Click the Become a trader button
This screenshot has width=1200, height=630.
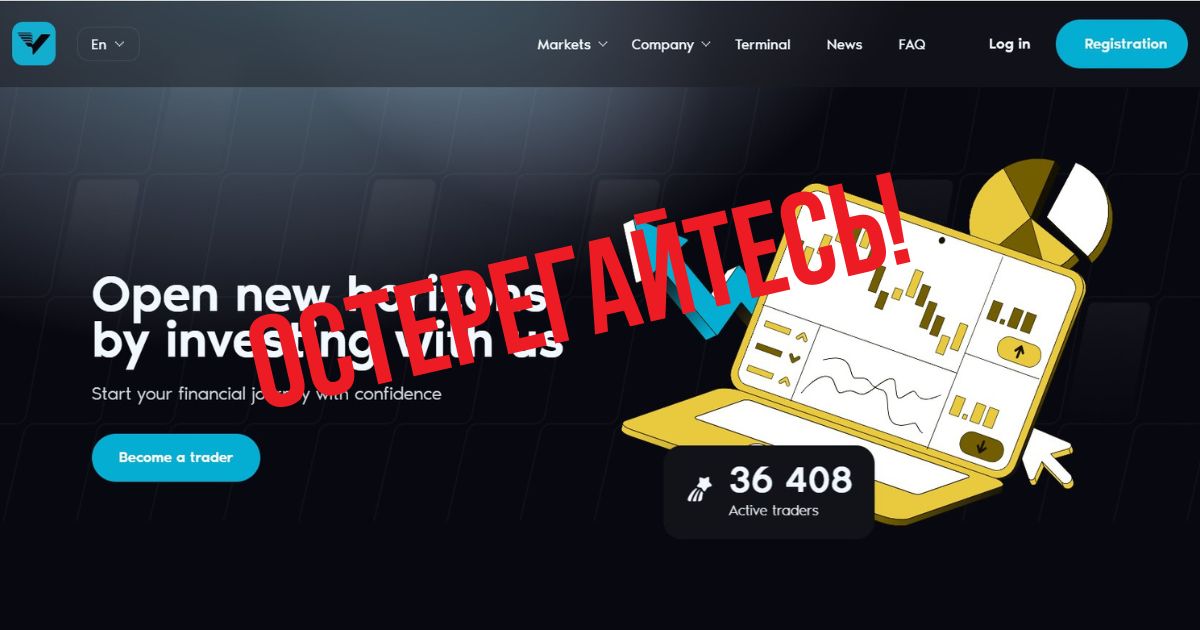pos(176,457)
